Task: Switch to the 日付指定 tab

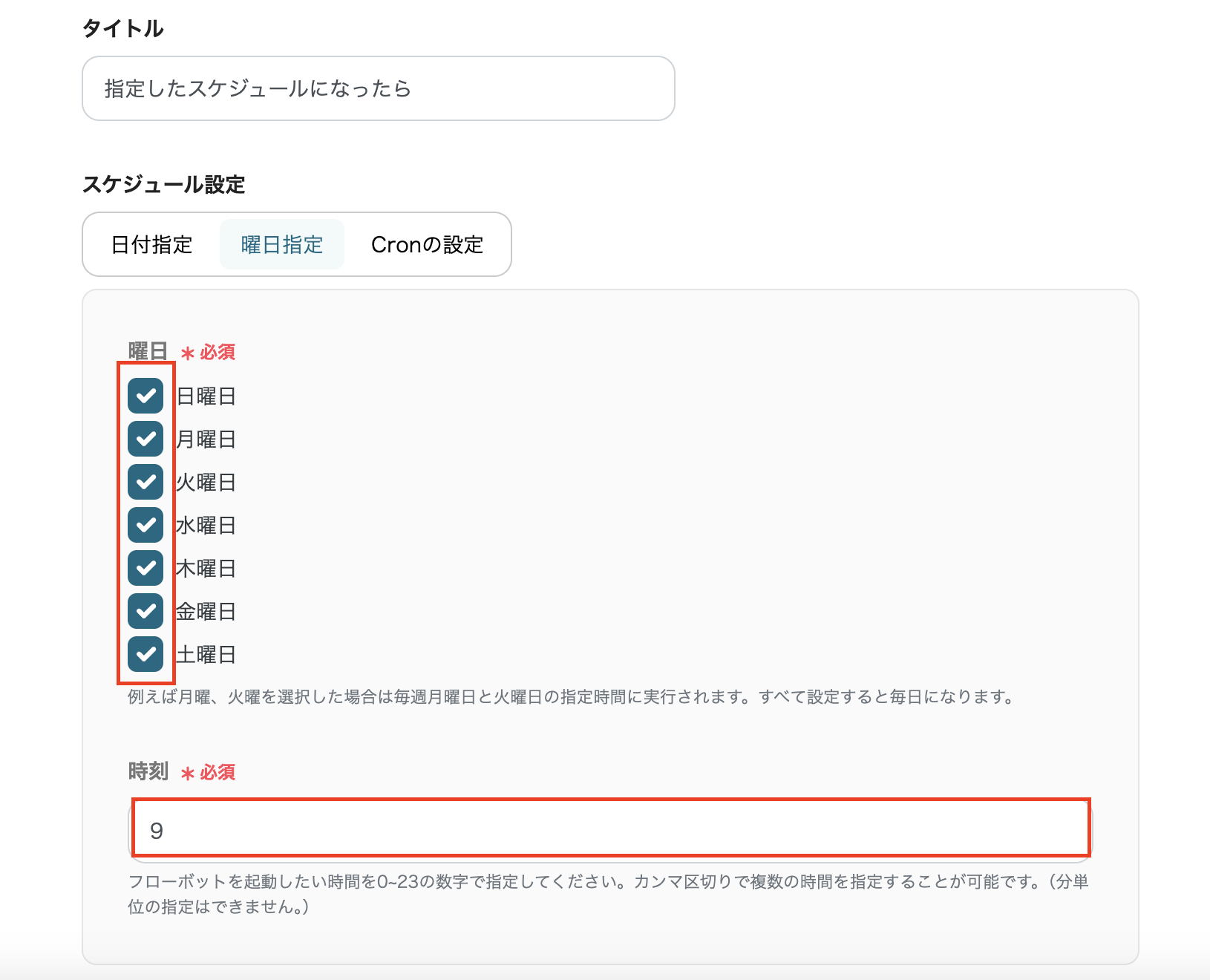Action: tap(151, 244)
